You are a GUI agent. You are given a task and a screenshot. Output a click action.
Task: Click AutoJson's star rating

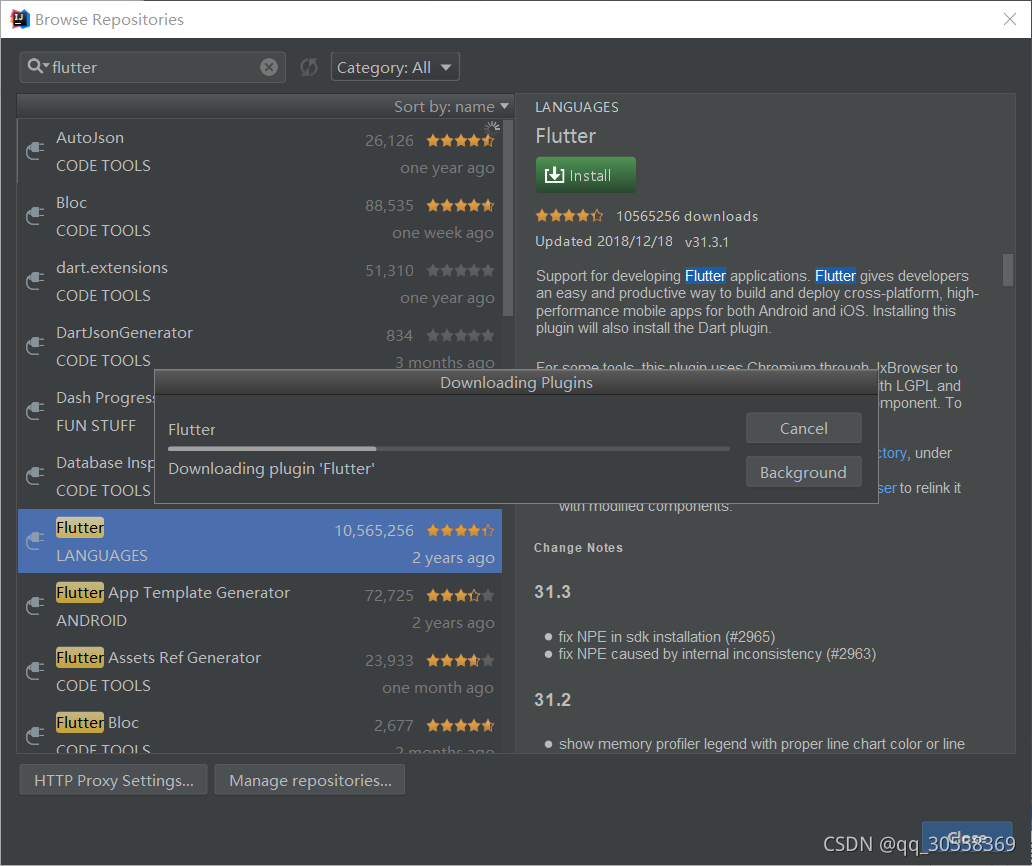pos(460,140)
